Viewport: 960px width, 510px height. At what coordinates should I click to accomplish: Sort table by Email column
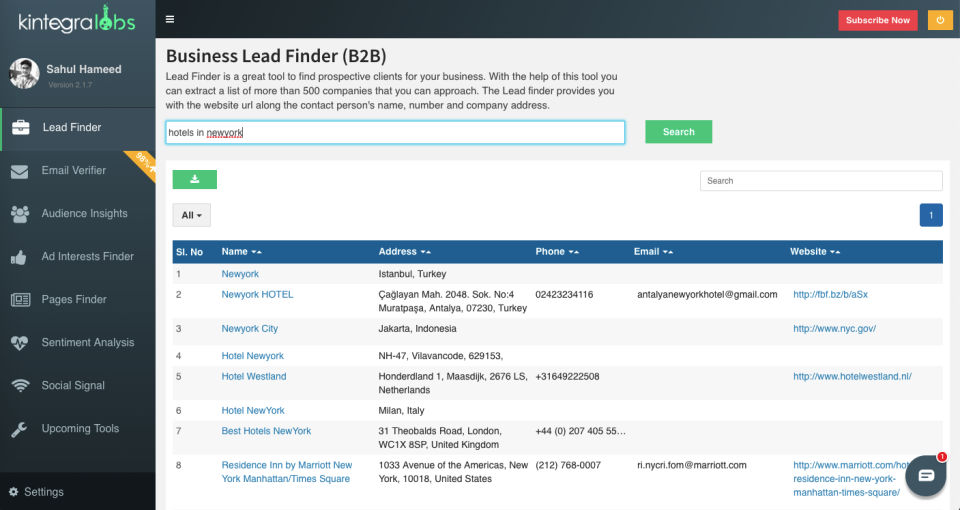point(653,252)
